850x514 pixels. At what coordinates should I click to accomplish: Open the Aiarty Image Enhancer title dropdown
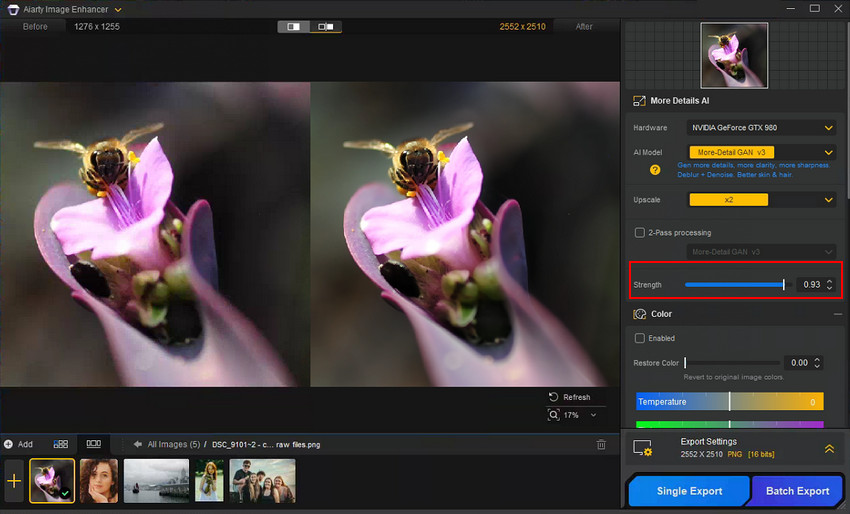click(x=118, y=10)
